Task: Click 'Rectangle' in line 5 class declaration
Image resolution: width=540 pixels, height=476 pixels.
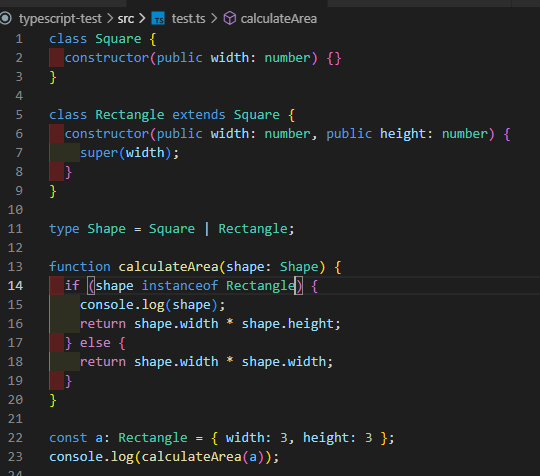Action: click(x=130, y=115)
